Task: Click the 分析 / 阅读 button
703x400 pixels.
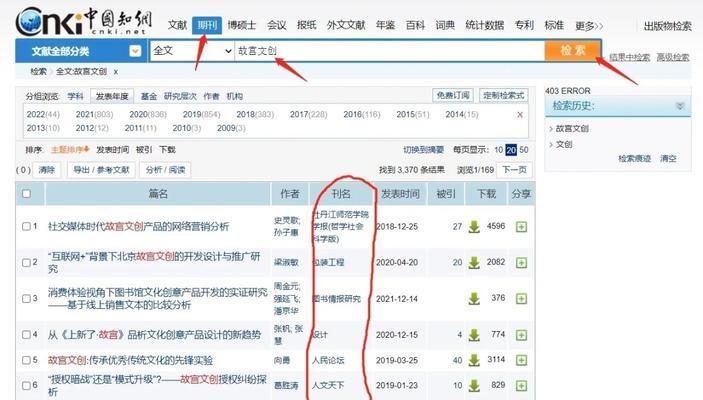Action: [x=165, y=170]
